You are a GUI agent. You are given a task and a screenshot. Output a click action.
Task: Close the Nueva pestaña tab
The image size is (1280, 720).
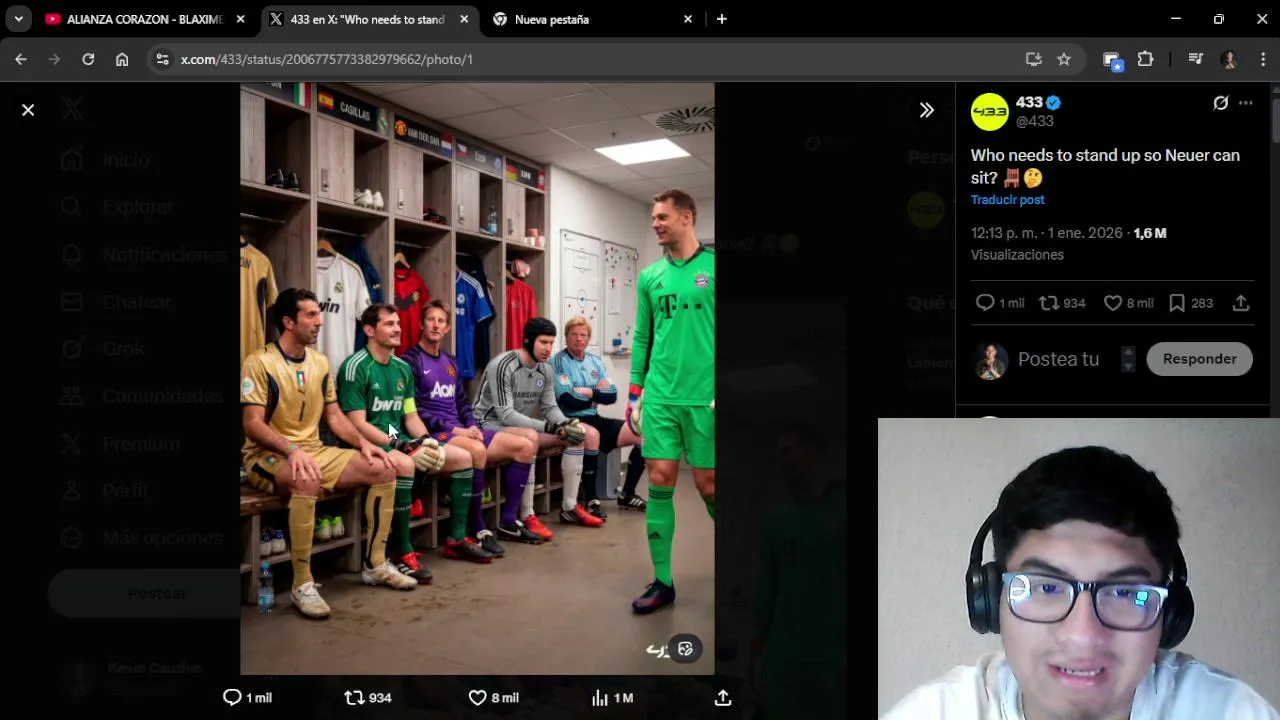(687, 19)
